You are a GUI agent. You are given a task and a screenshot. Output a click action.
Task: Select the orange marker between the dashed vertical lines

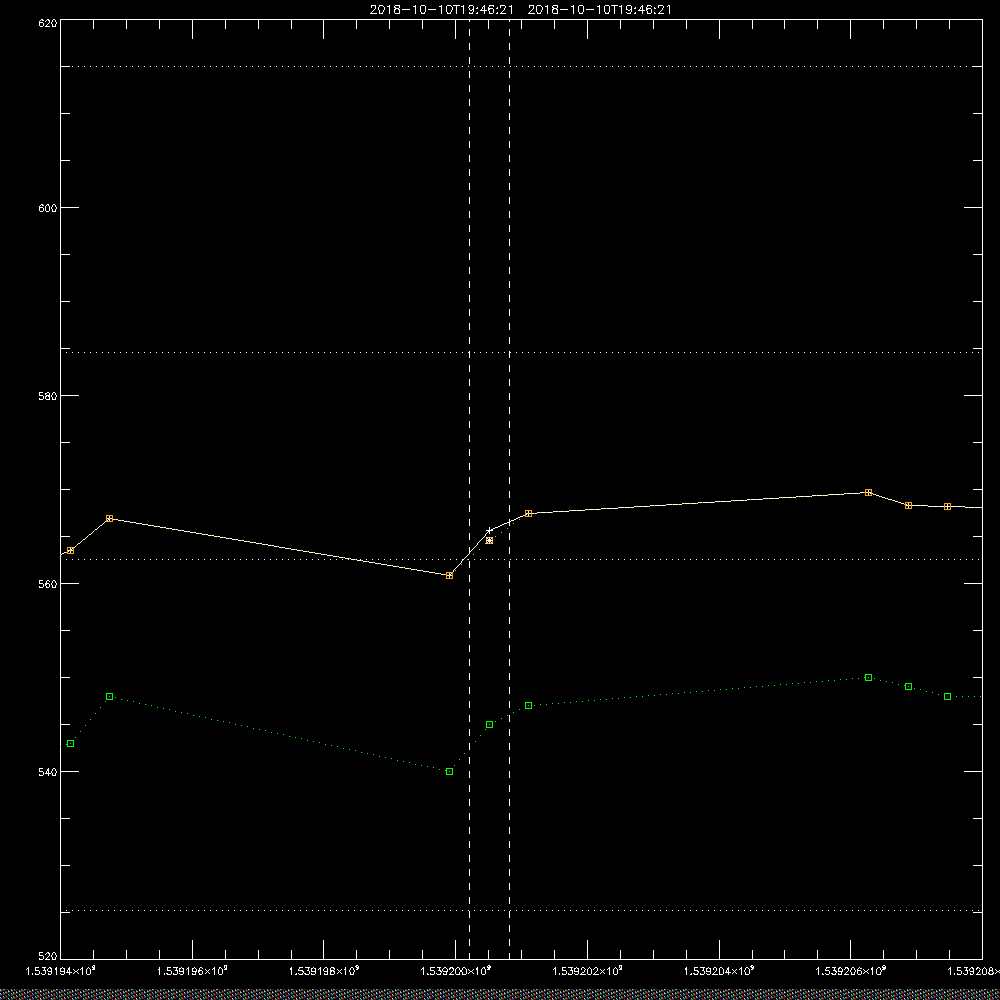[x=489, y=541]
